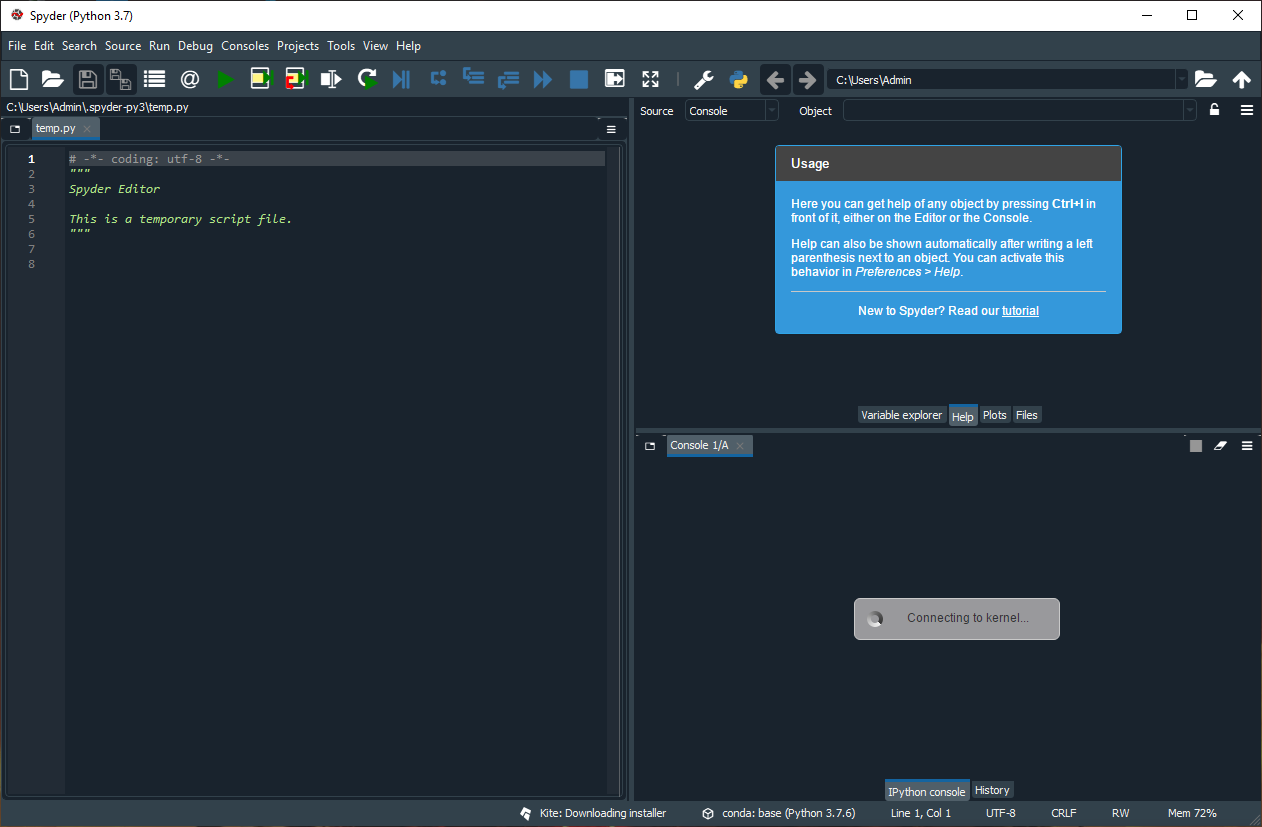Open the Consoles menu
The image size is (1262, 827).
[245, 45]
